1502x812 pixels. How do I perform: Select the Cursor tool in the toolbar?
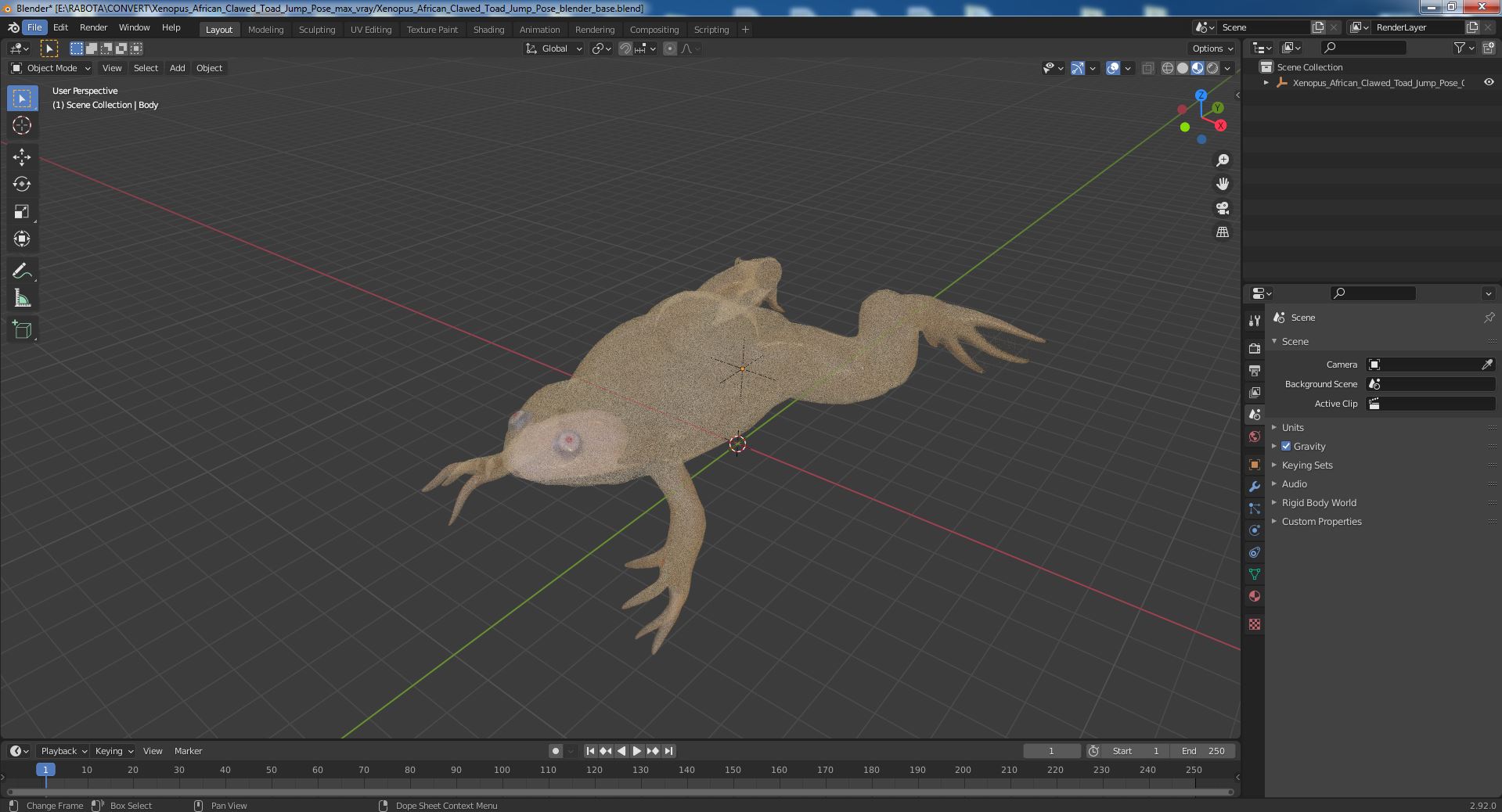pyautogui.click(x=22, y=125)
